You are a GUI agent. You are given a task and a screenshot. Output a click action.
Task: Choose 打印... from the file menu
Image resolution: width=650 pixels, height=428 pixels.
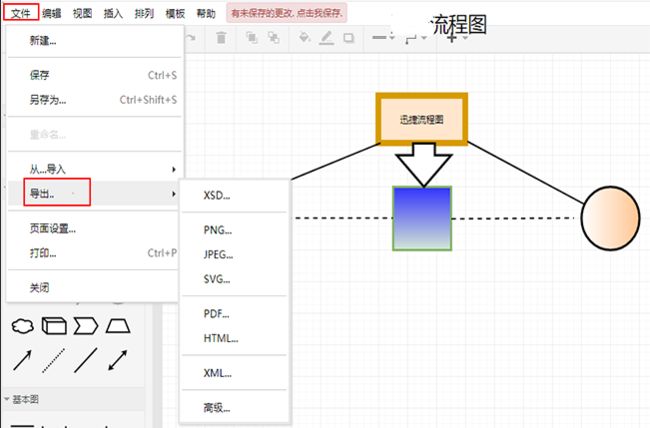coord(95,253)
